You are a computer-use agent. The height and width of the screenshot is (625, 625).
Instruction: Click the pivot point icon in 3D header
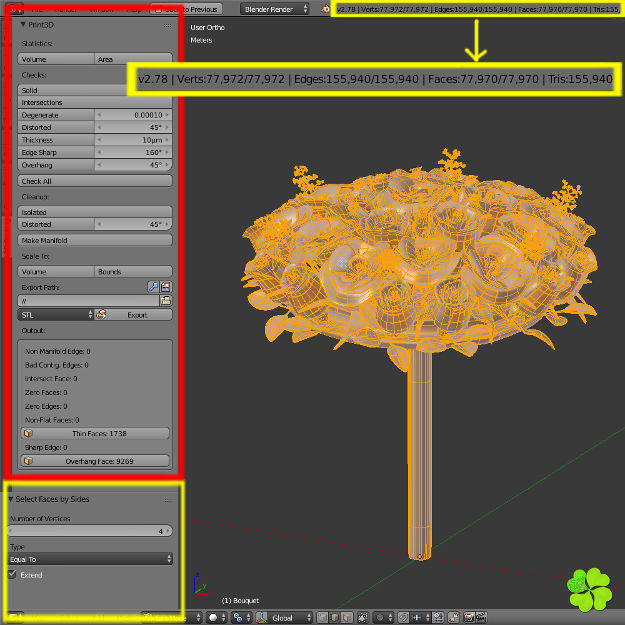click(x=237, y=617)
